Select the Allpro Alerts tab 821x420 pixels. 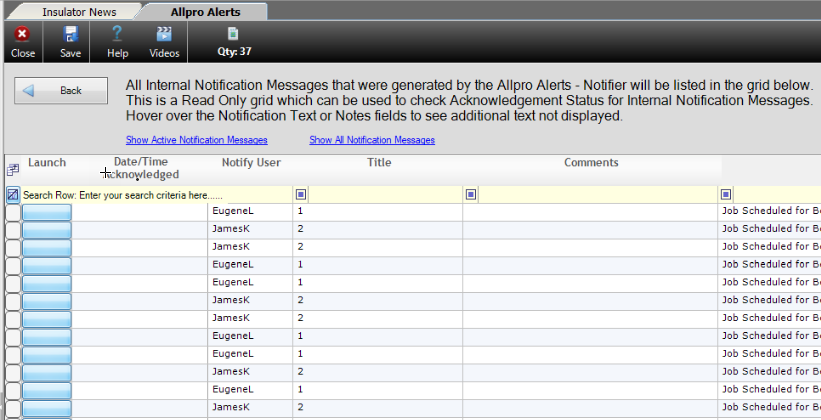click(x=205, y=12)
